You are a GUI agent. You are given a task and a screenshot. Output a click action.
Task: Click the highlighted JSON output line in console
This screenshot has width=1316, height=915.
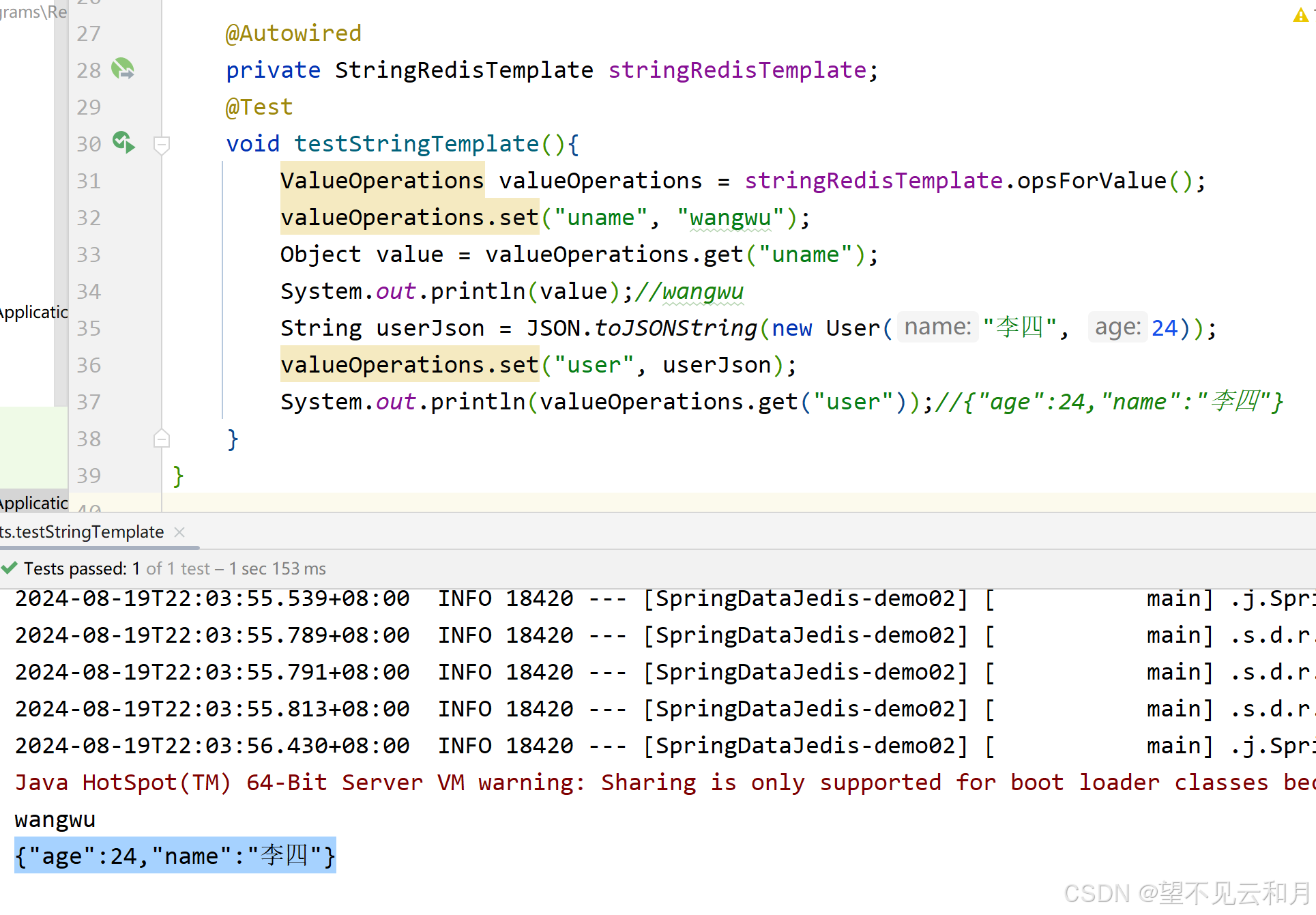(x=175, y=856)
